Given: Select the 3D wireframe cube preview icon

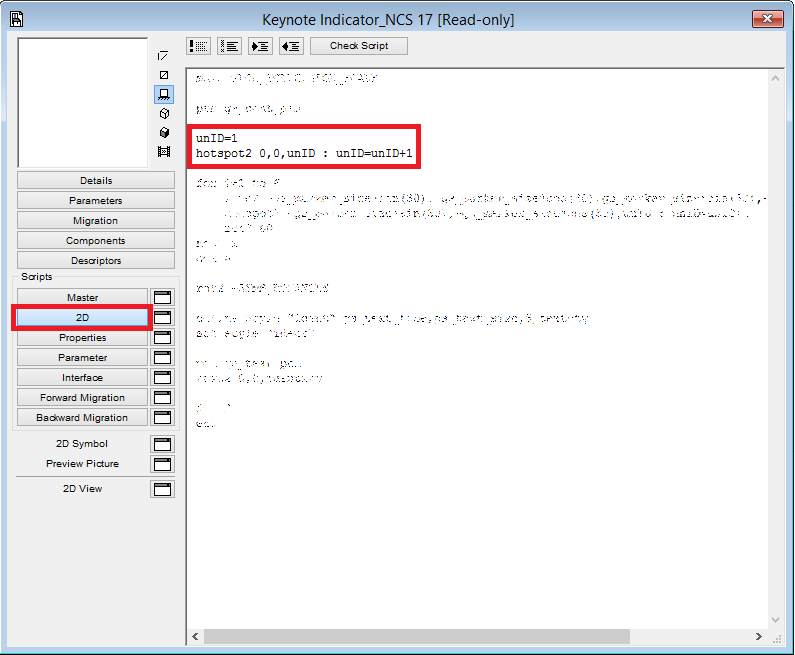Looking at the screenshot, I should pos(164,114).
